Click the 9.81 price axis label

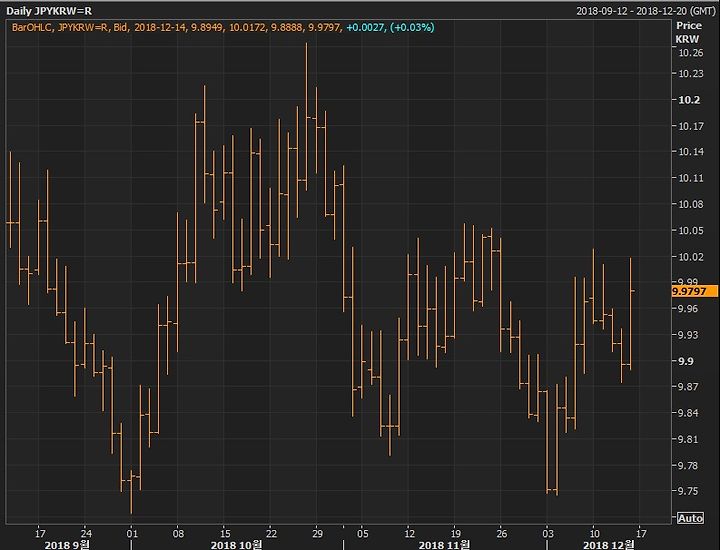click(x=688, y=439)
